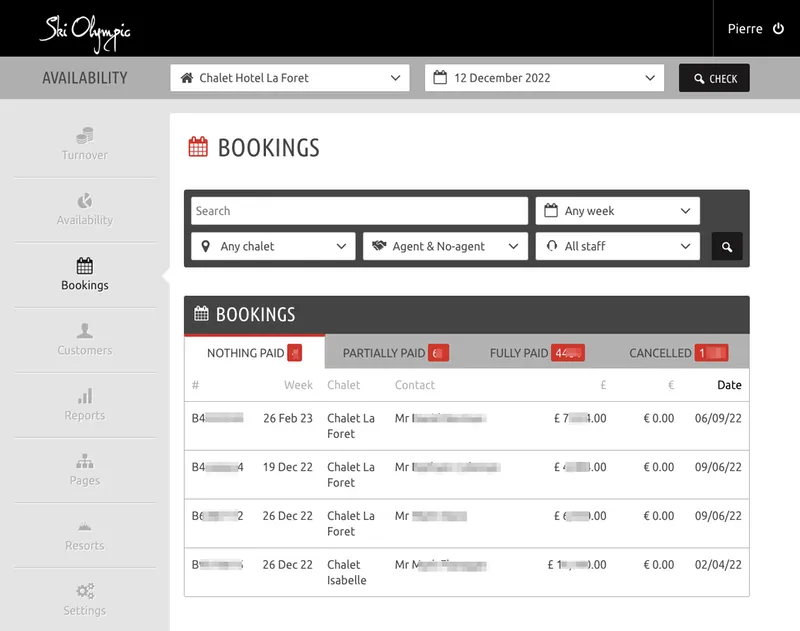Click the CHECK availability button

click(x=714, y=78)
